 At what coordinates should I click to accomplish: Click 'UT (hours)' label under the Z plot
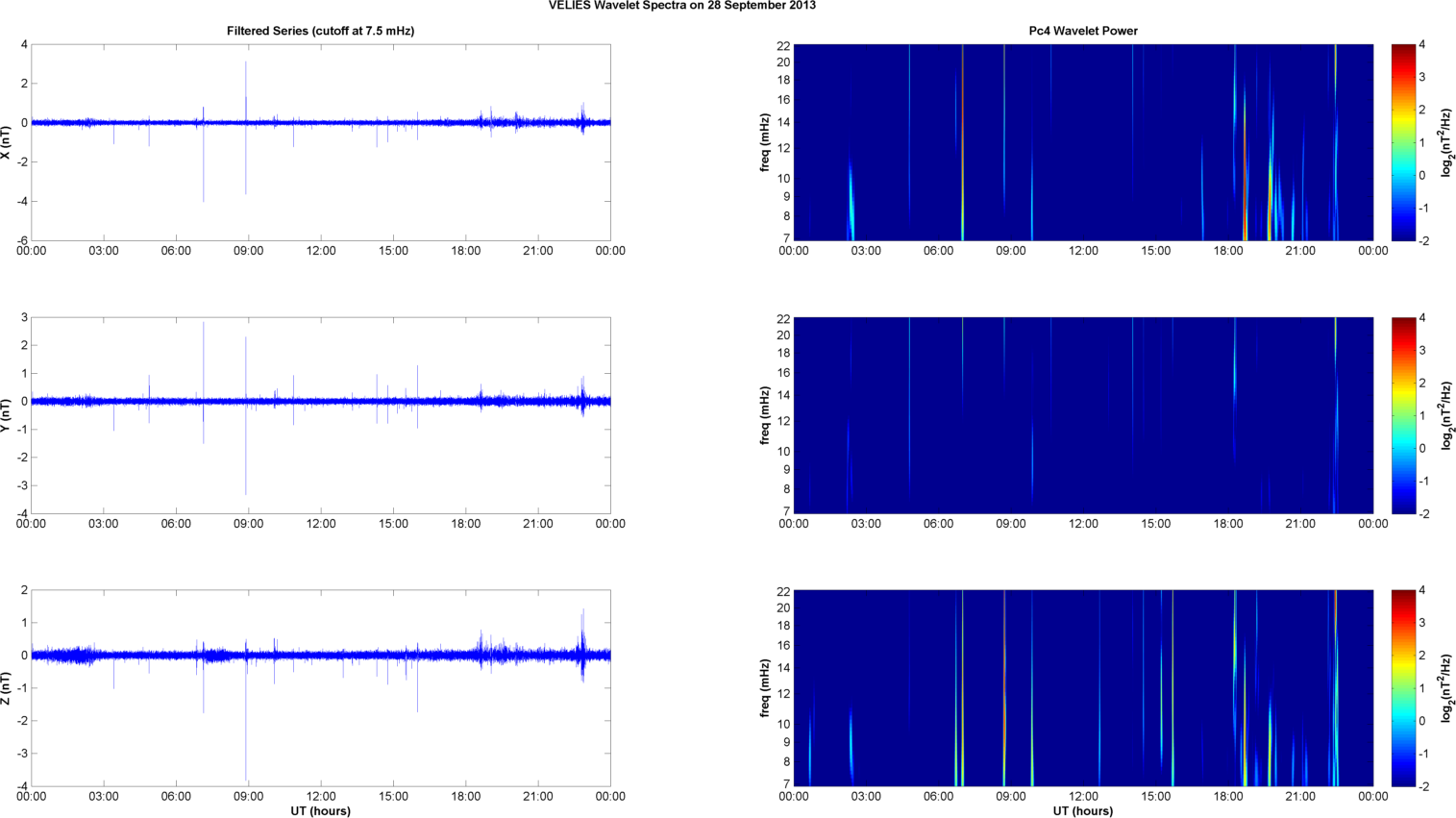pos(320,811)
